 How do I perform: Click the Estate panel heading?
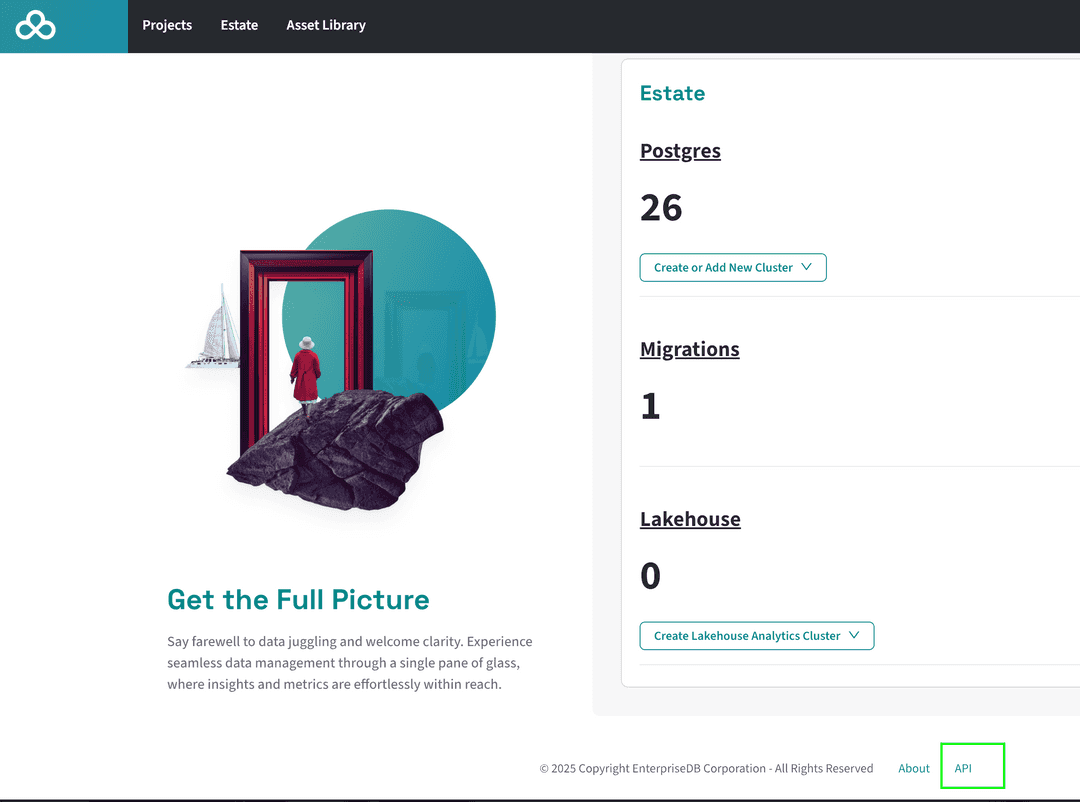tap(672, 93)
